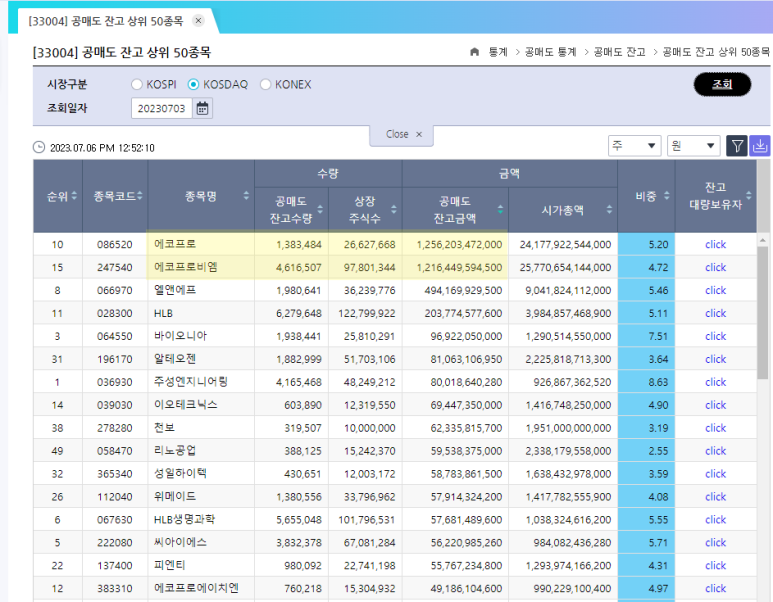The image size is (773, 602).
Task: Click the table's vertical scrollbar thumb
Action: tap(763, 313)
